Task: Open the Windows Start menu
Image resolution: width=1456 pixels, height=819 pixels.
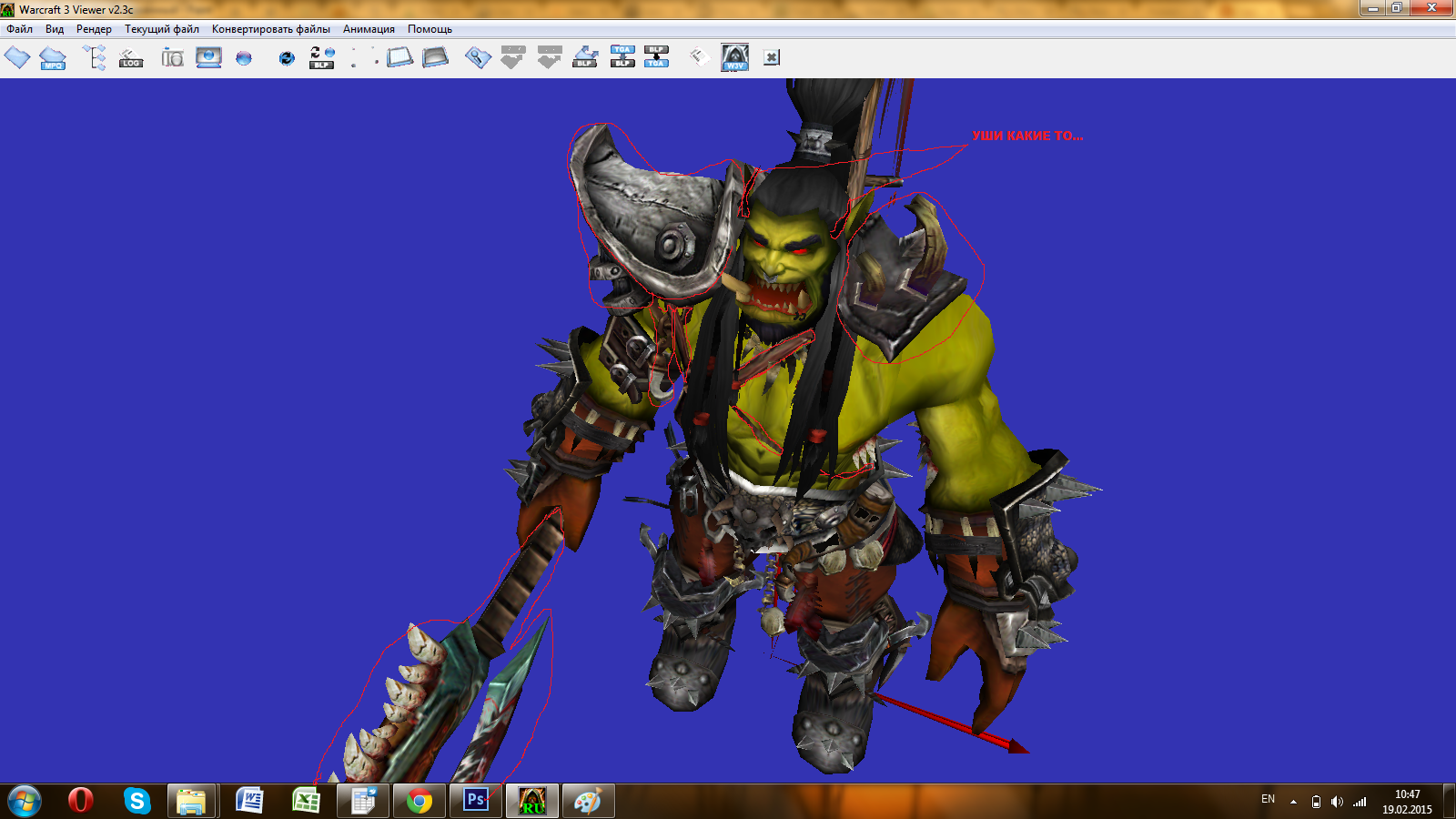Action: click(x=25, y=801)
